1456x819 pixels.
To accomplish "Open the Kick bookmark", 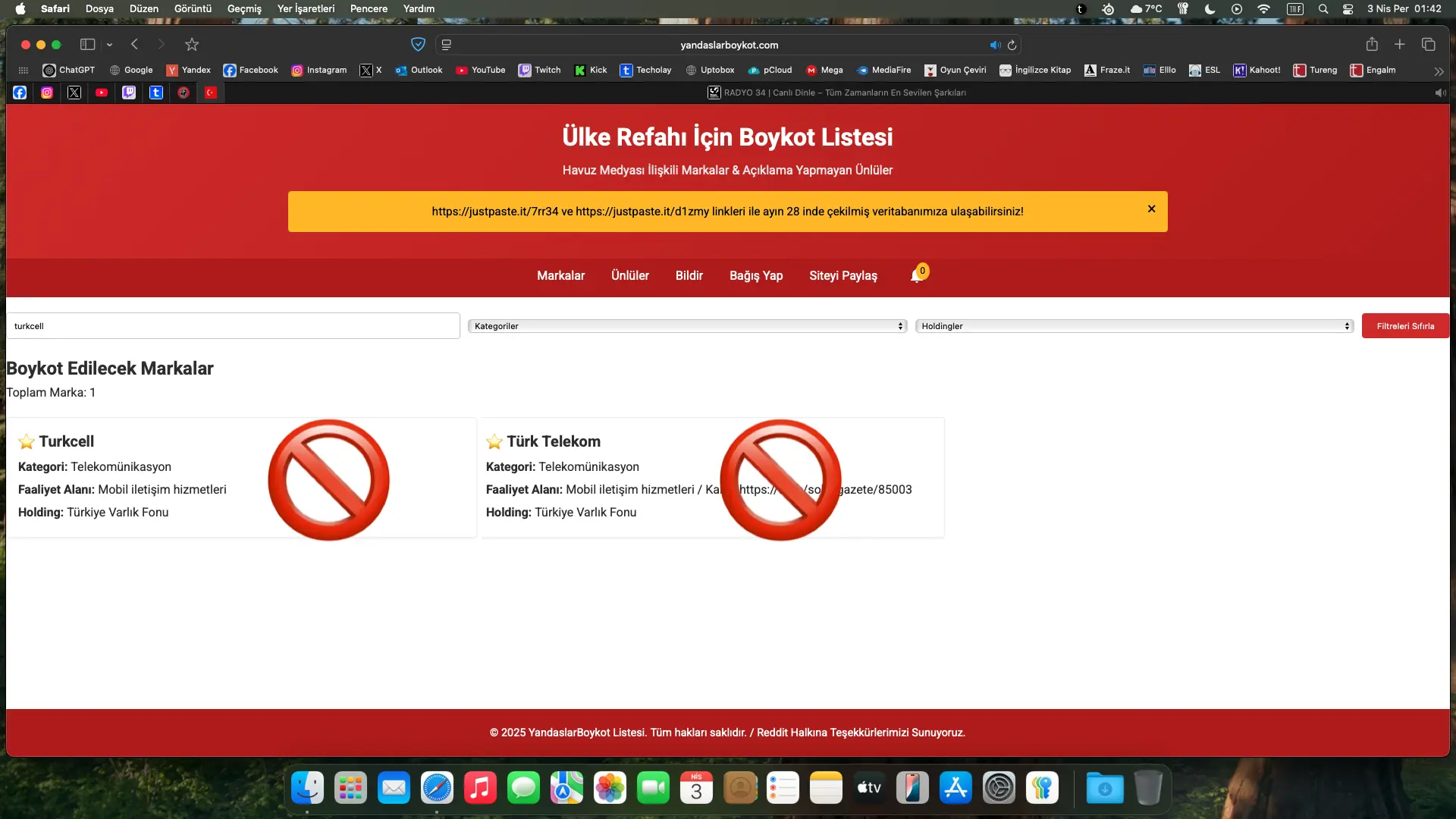I will coord(590,70).
